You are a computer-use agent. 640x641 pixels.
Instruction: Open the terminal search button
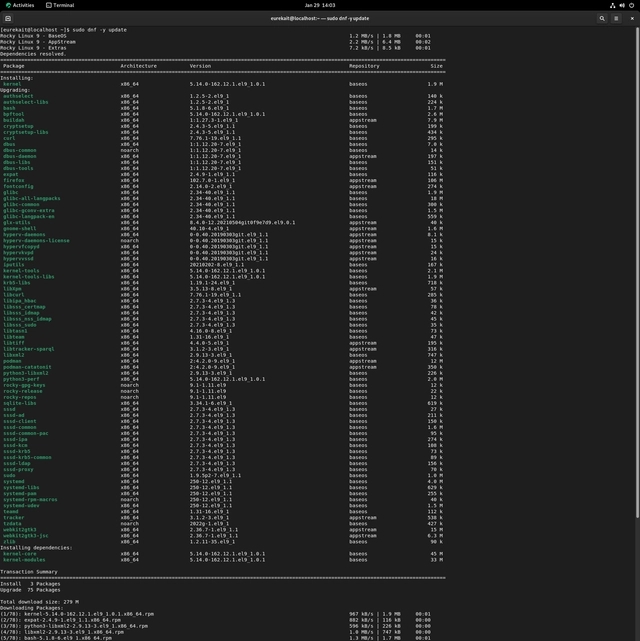pyautogui.click(x=602, y=18)
